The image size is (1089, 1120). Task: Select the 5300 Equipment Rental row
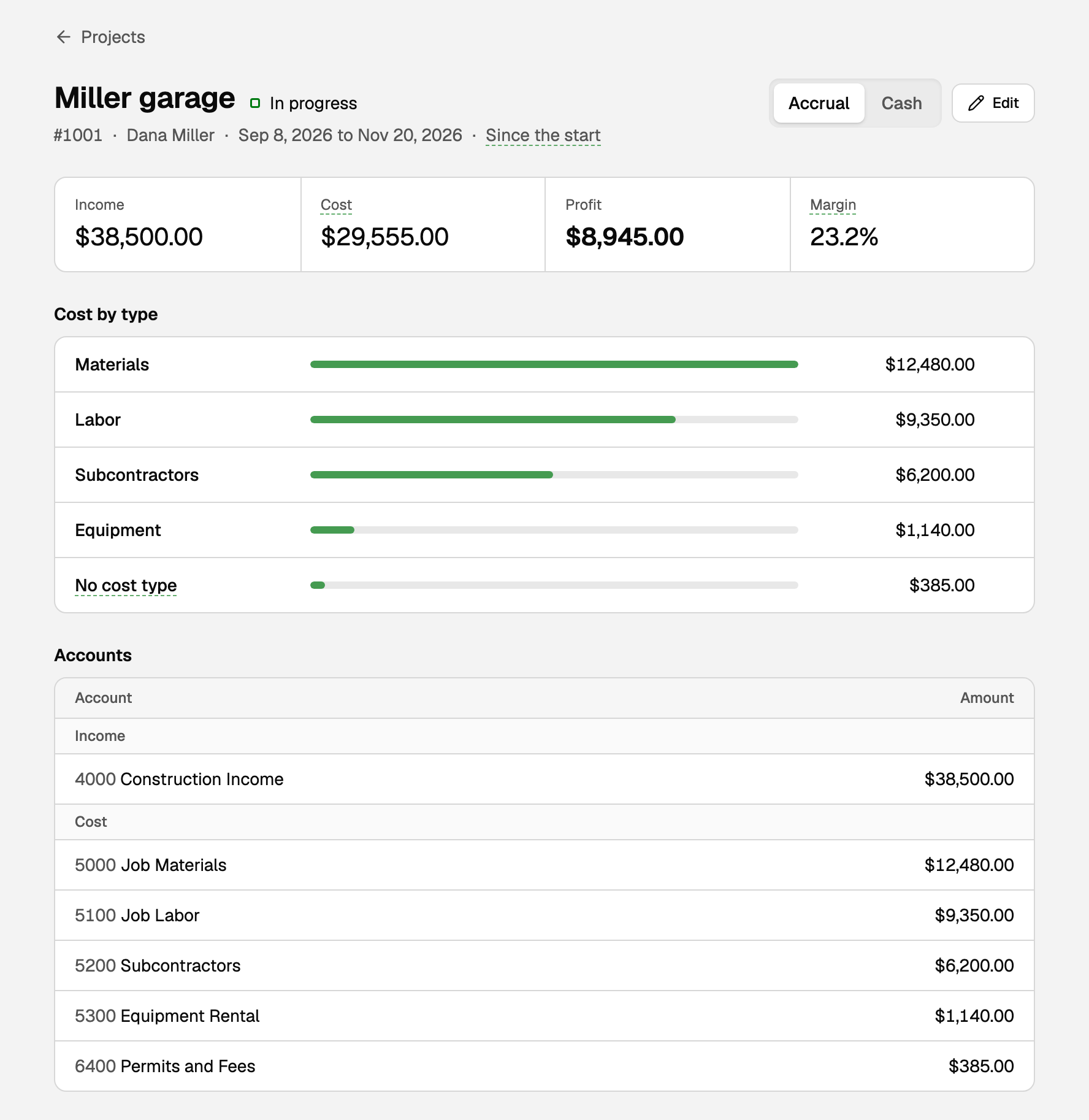tap(544, 1016)
